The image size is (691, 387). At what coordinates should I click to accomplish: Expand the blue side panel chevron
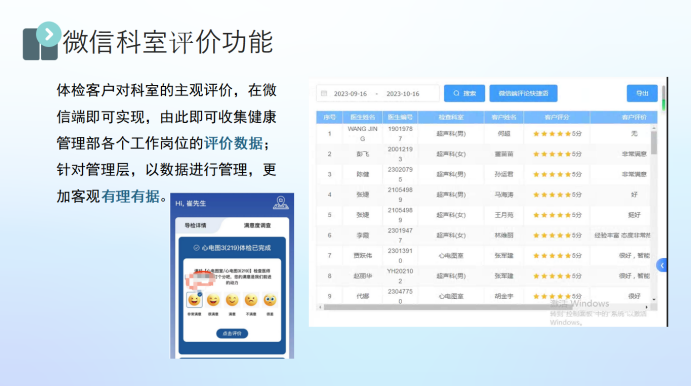tap(662, 265)
